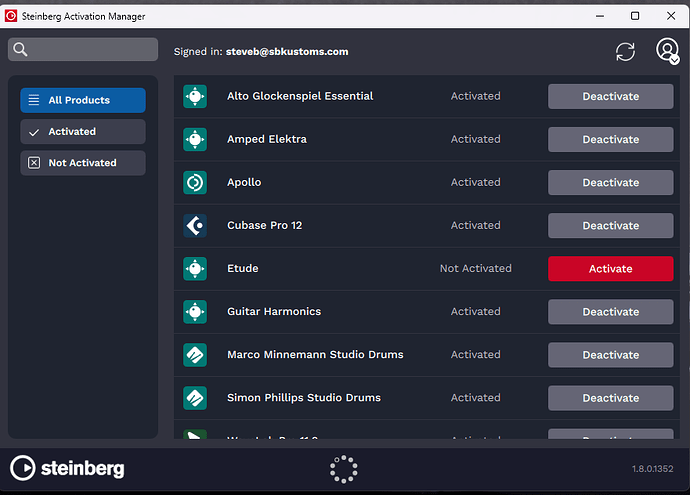Image resolution: width=690 pixels, height=495 pixels.
Task: Click the Activated status of Cubase Pro 12
Action: tap(476, 225)
